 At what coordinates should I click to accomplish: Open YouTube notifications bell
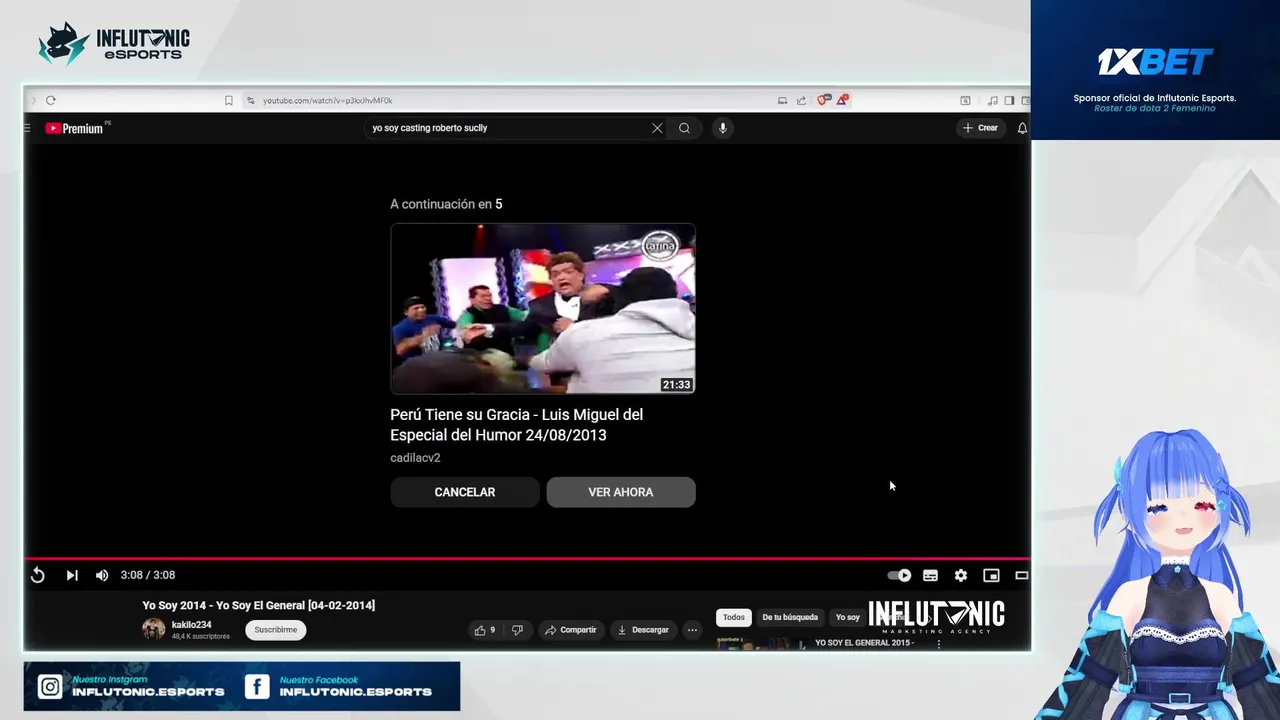pyautogui.click(x=1022, y=128)
